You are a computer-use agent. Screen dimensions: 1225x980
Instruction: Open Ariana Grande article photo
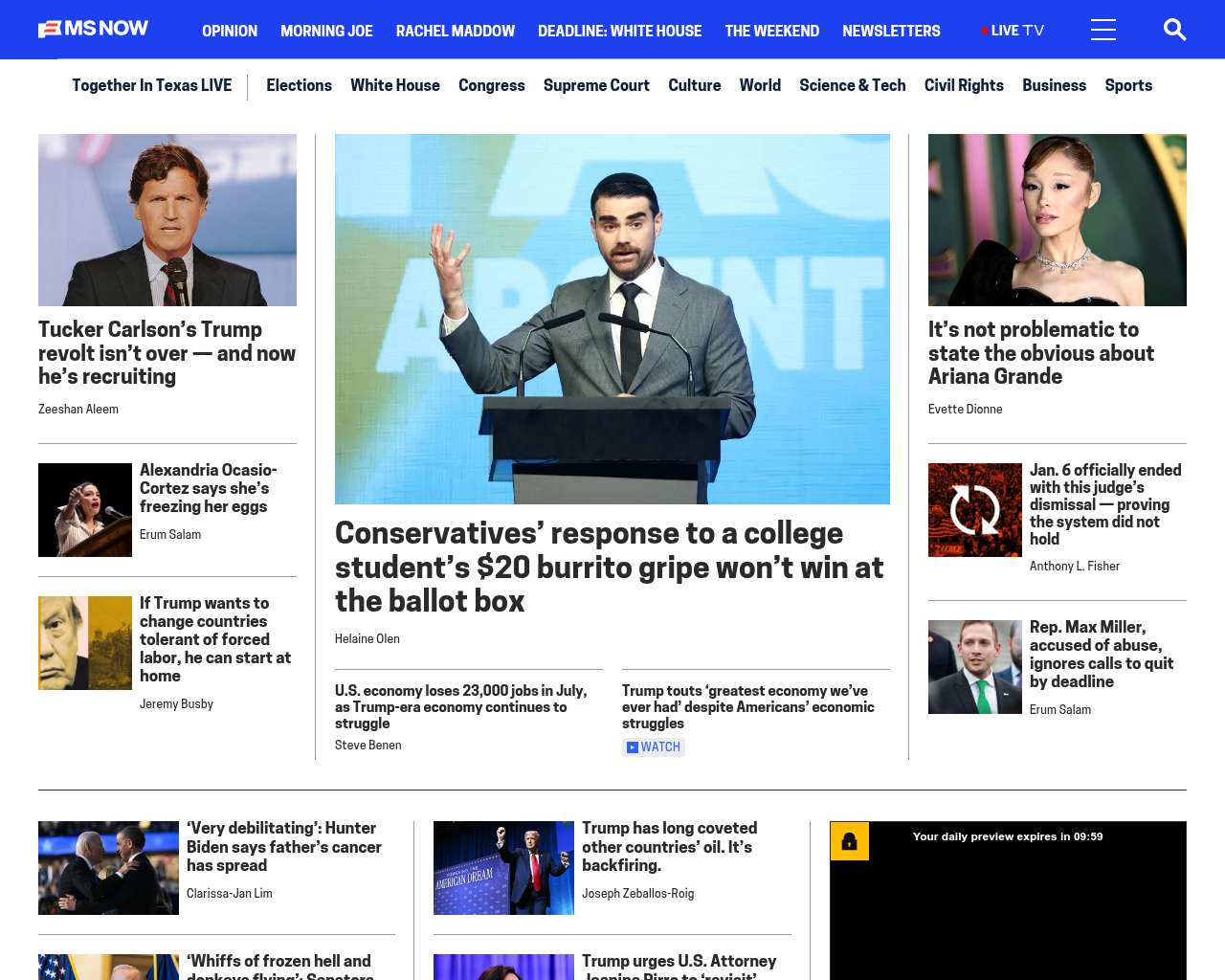(1058, 220)
